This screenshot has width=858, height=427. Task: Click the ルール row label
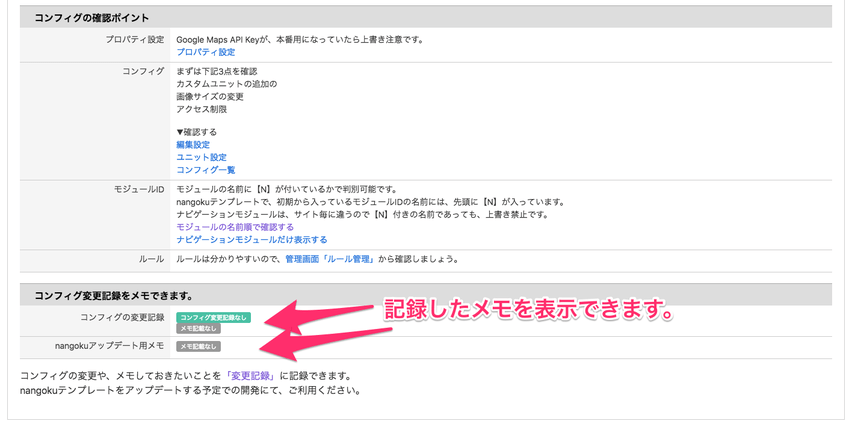tap(151, 258)
